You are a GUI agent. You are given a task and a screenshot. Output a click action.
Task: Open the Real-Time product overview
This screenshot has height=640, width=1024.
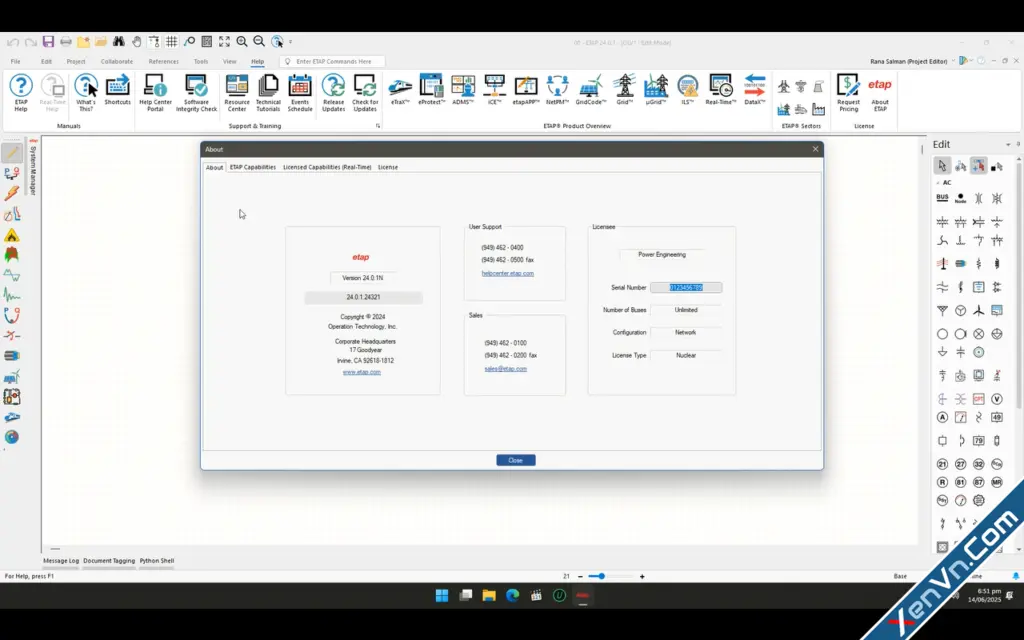pyautogui.click(x=720, y=90)
